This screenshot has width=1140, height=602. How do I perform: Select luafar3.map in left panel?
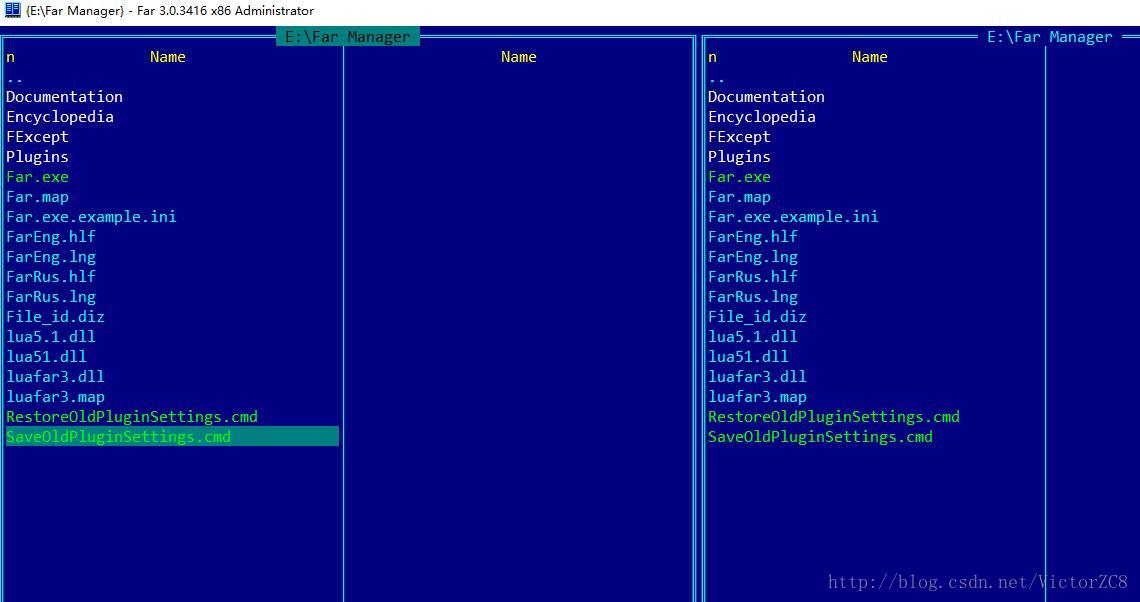(x=55, y=397)
